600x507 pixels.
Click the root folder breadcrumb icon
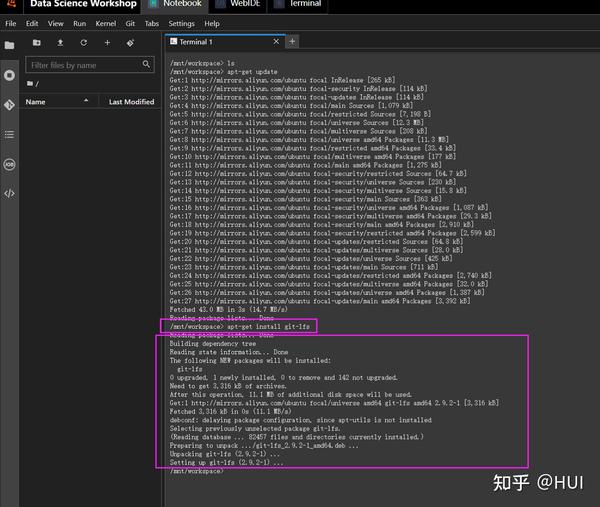coord(30,83)
